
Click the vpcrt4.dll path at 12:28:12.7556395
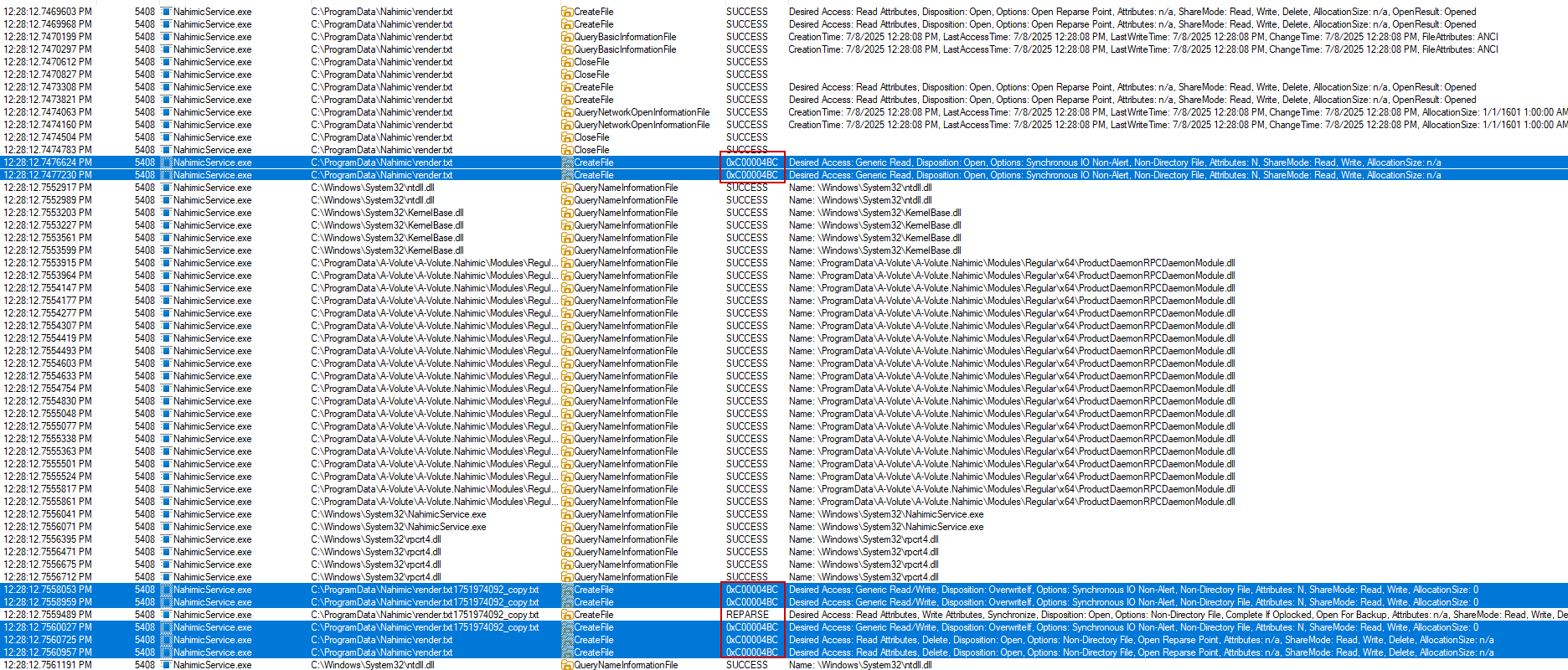375,539
